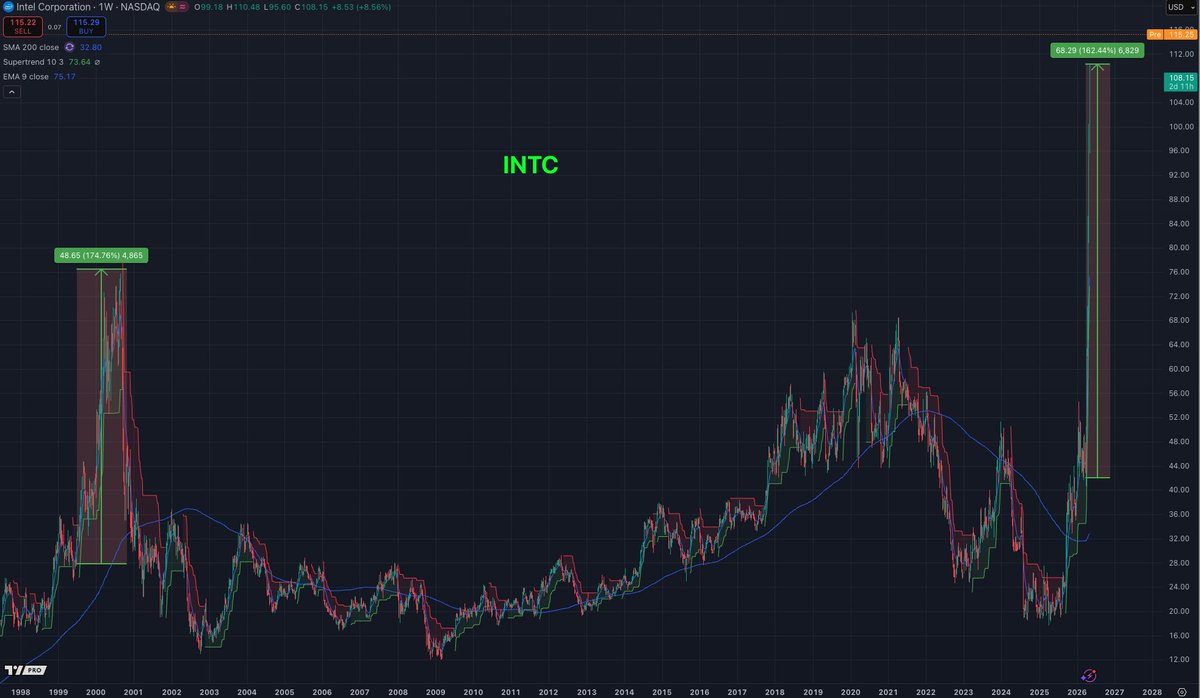Open chart time axis settings gear
Image resolution: width=1200 pixels, height=698 pixels.
click(1183, 691)
